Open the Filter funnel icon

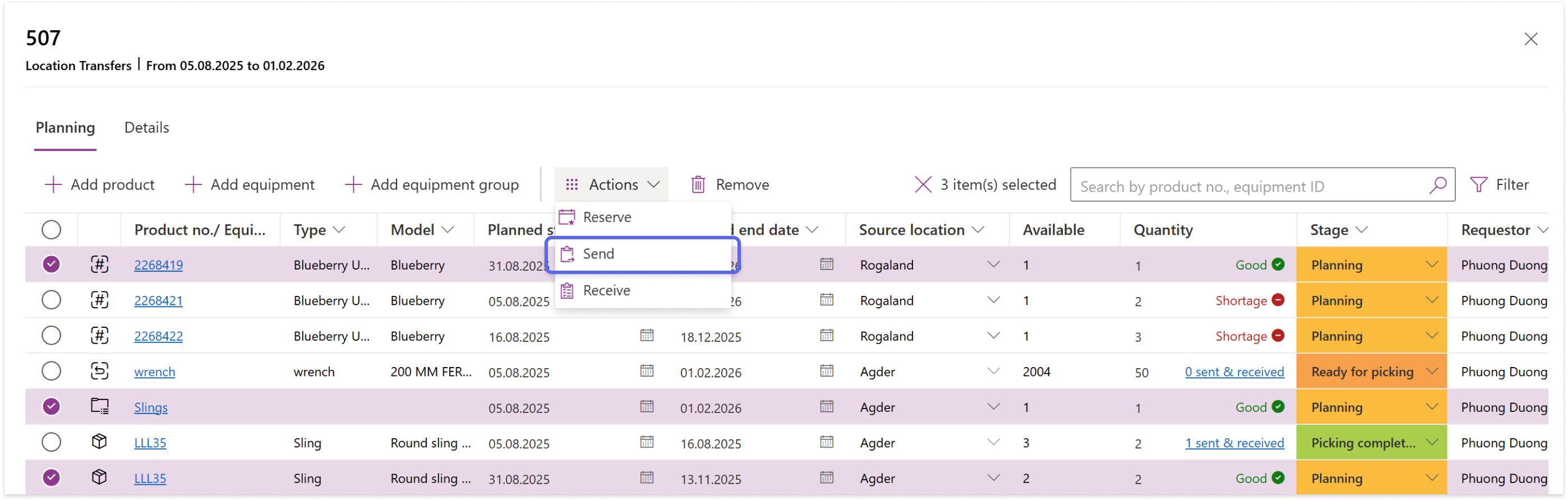(1478, 184)
